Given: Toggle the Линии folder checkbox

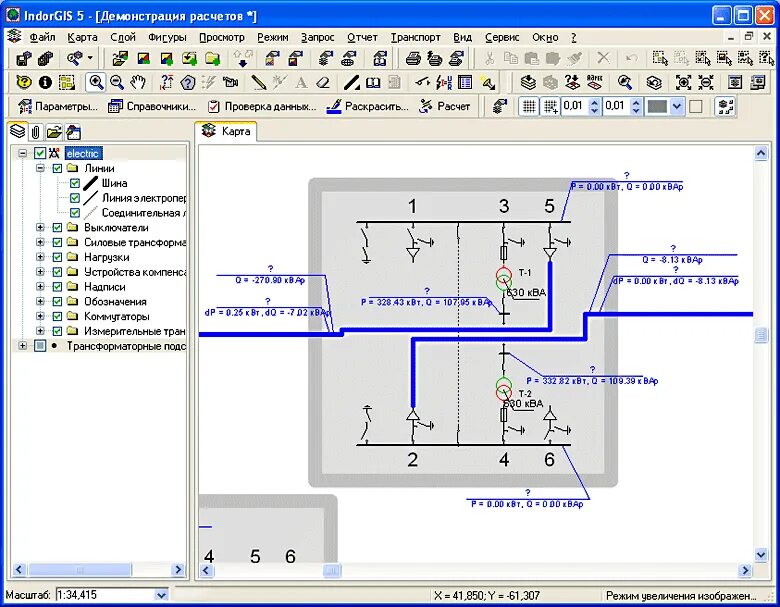Looking at the screenshot, I should (x=57, y=168).
